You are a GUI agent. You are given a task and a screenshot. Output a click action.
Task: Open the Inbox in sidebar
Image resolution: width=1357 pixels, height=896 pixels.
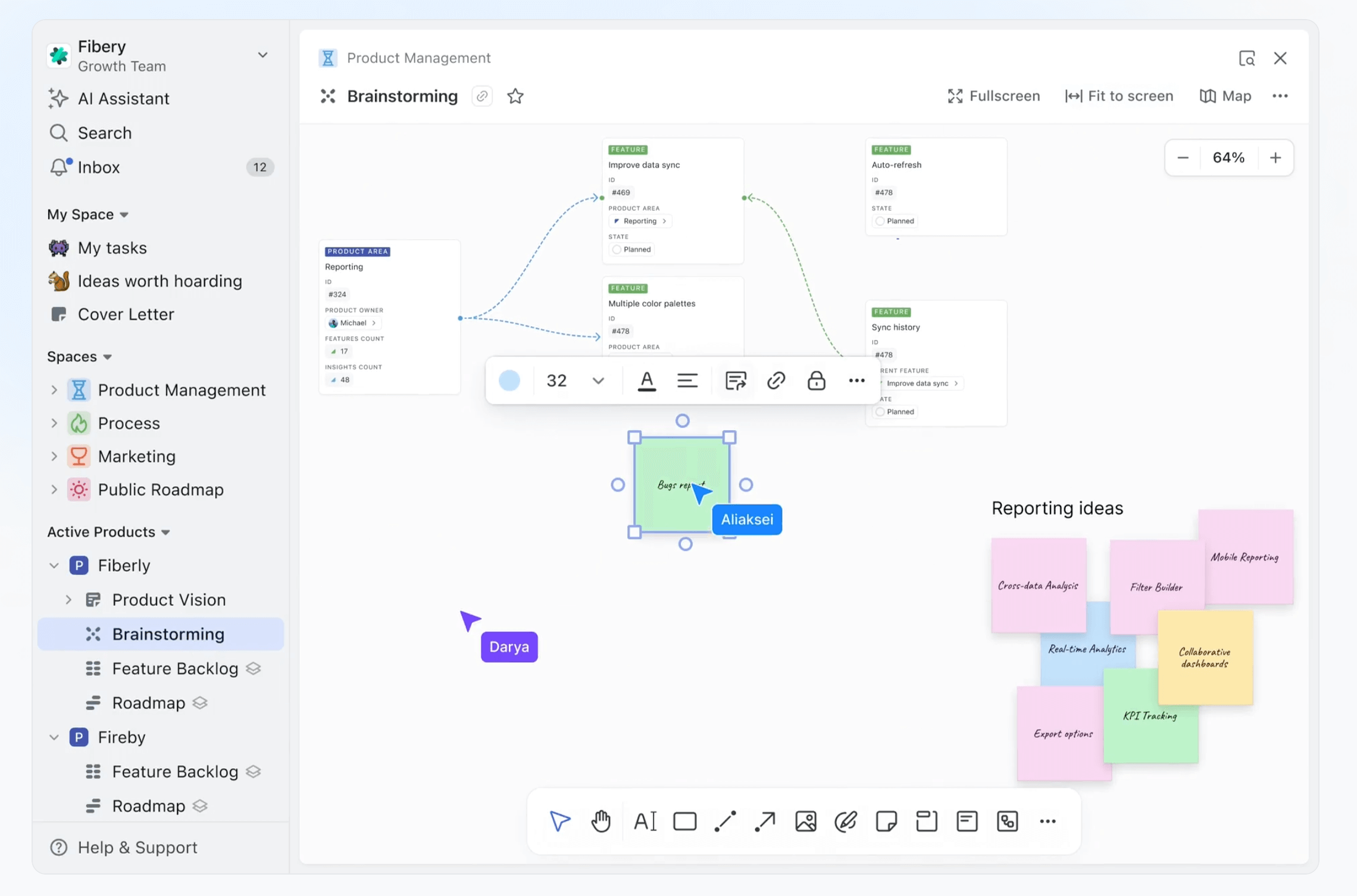click(99, 167)
